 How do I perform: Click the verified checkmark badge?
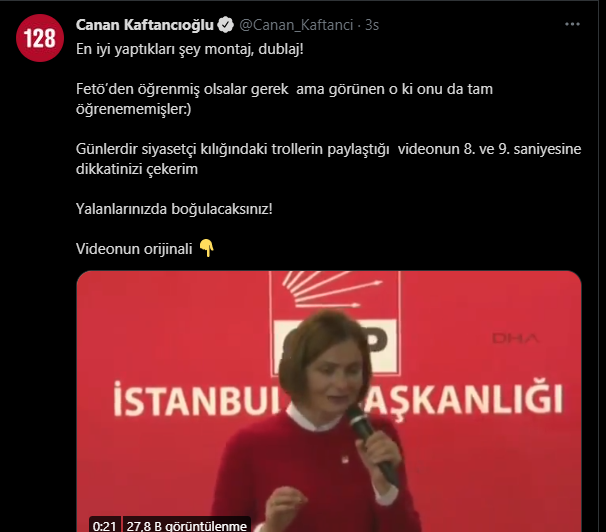pos(225,25)
